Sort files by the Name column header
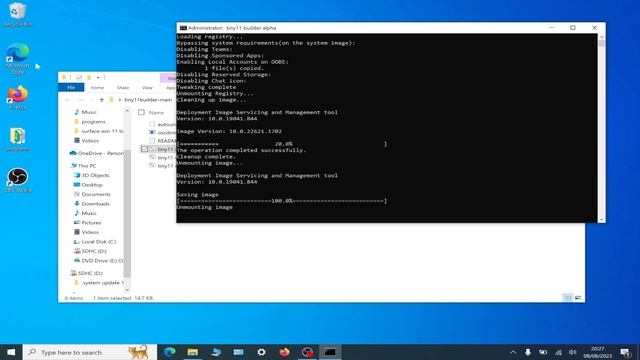 (156, 112)
